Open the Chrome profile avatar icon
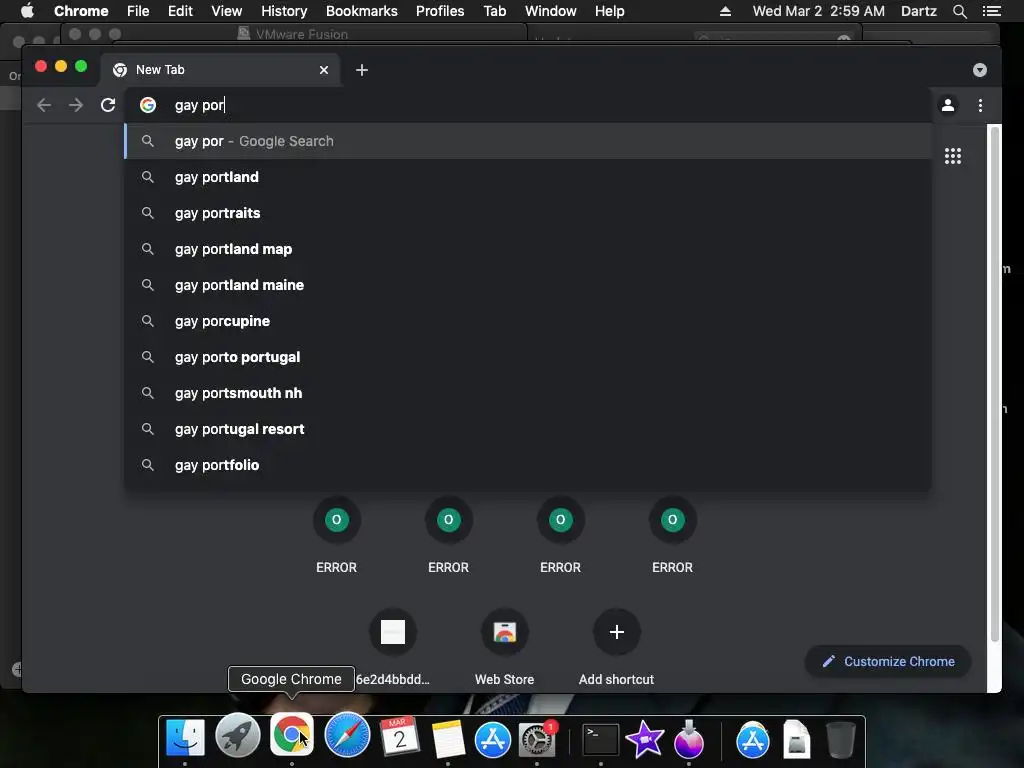The height and width of the screenshot is (768, 1024). pos(948,105)
